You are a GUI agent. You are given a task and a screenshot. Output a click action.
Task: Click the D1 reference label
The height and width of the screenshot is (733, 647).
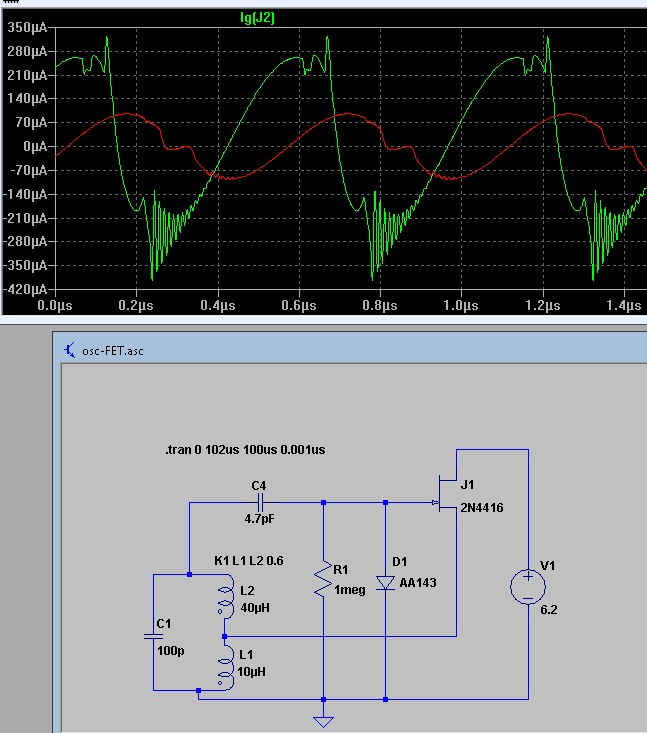click(400, 562)
